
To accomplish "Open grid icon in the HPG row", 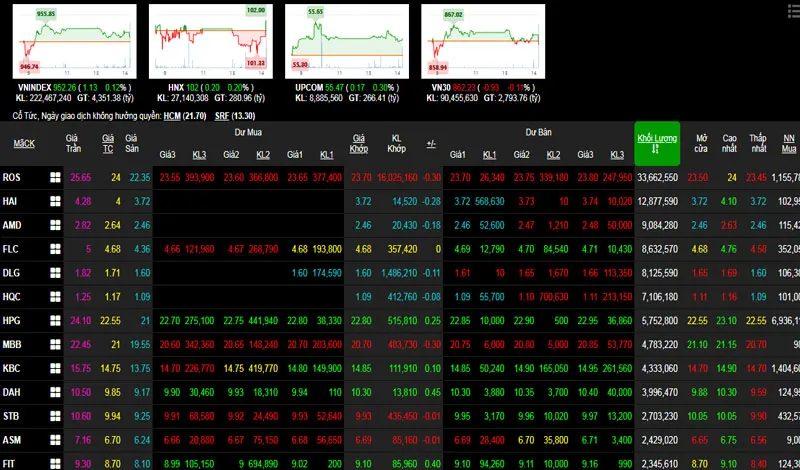I will pyautogui.click(x=55, y=320).
